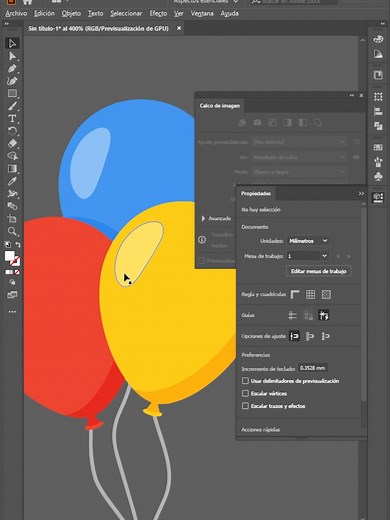Viewport: 390px width, 520px height.
Task: Select the Curvature tool
Action: click(x=12, y=81)
